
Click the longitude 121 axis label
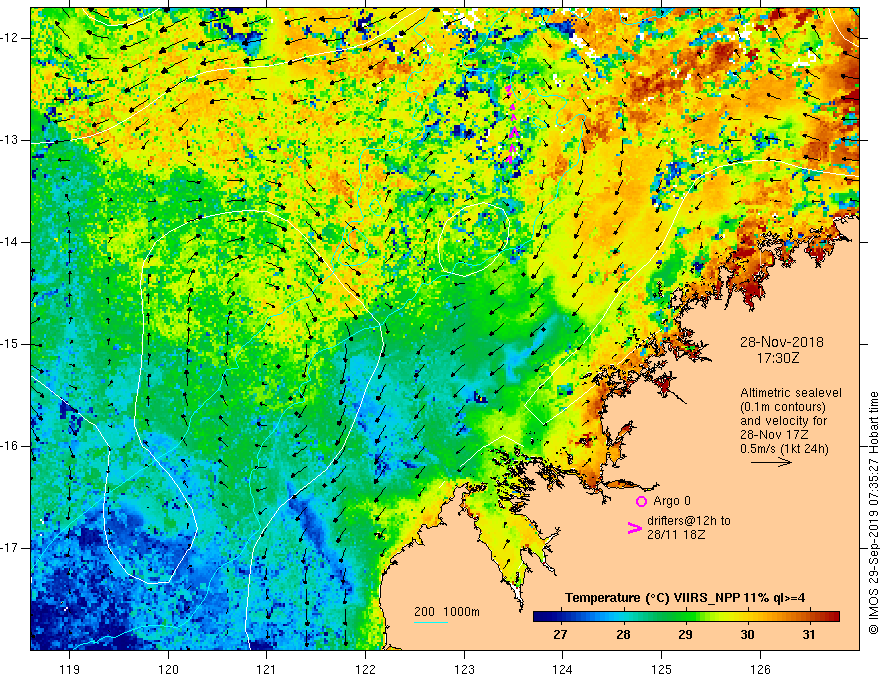pyautogui.click(x=266, y=669)
